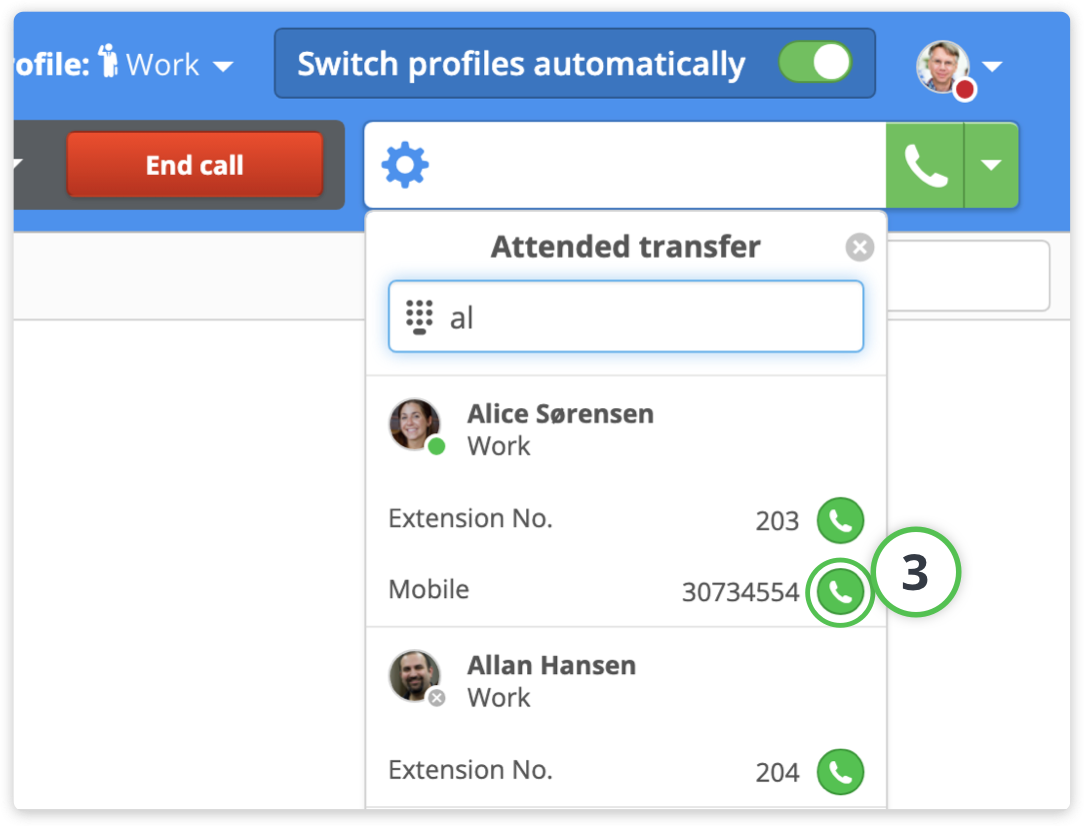Open the Work profile dropdown

[x=223, y=67]
